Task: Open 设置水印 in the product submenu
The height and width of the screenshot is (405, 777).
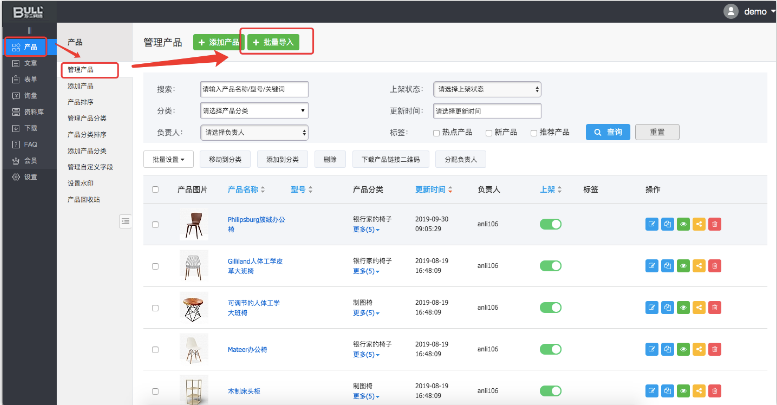Action: 80,183
